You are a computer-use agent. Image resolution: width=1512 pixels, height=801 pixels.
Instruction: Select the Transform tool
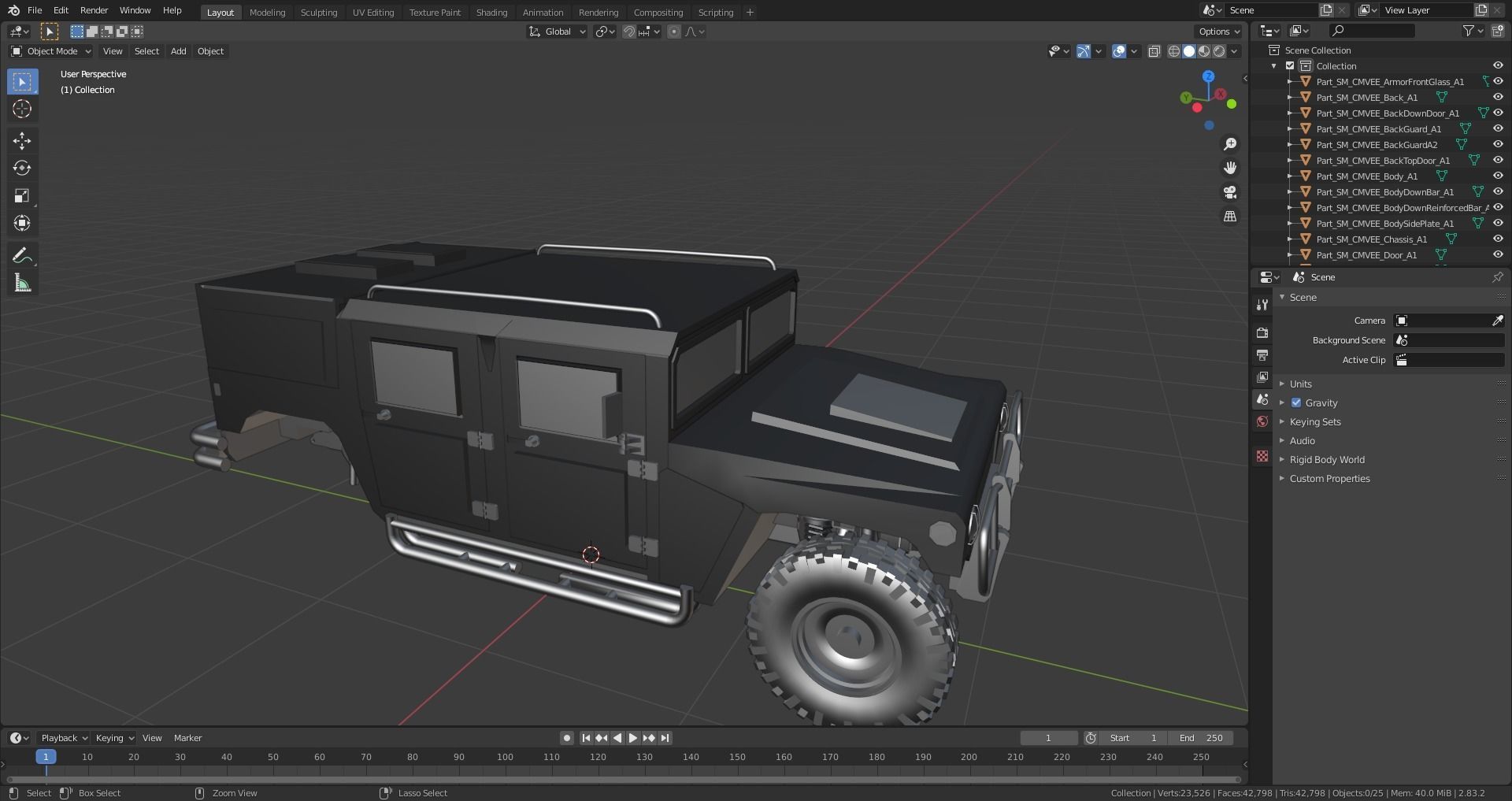(22, 223)
